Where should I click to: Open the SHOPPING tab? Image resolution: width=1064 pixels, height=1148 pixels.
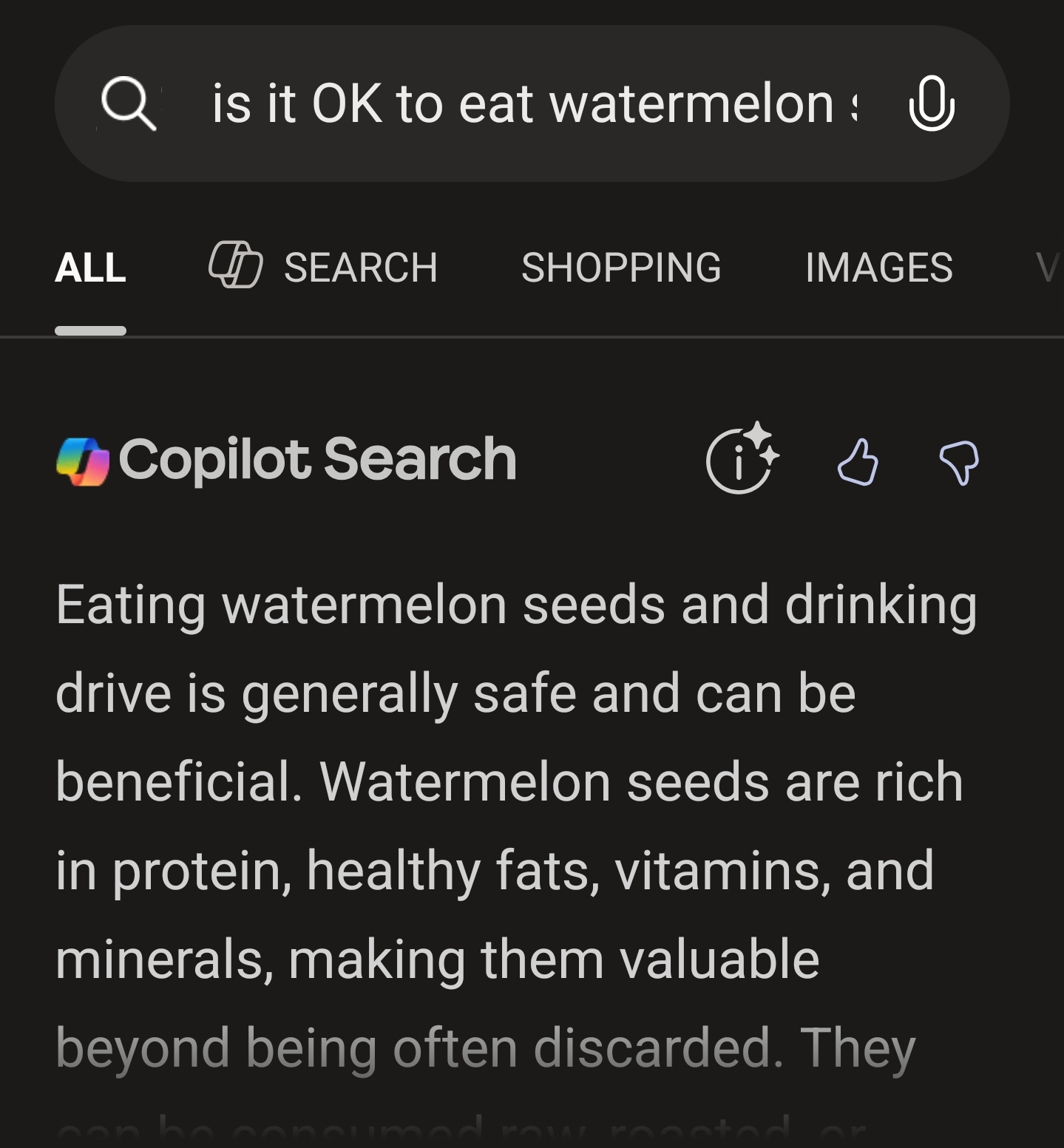pos(621,268)
